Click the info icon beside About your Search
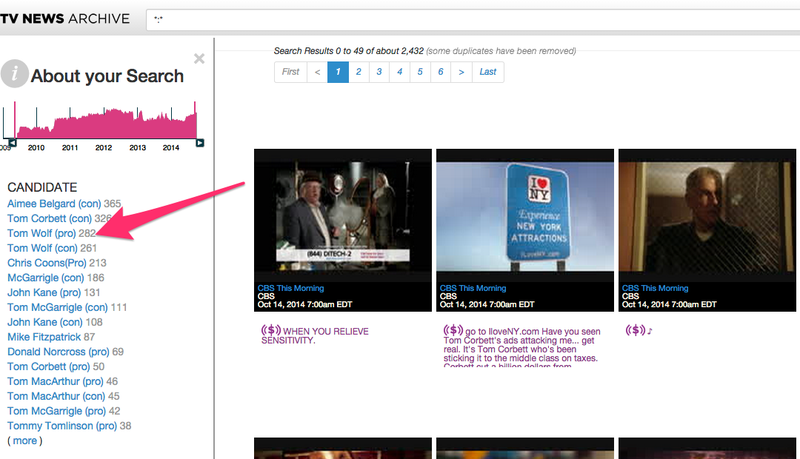 point(15,74)
